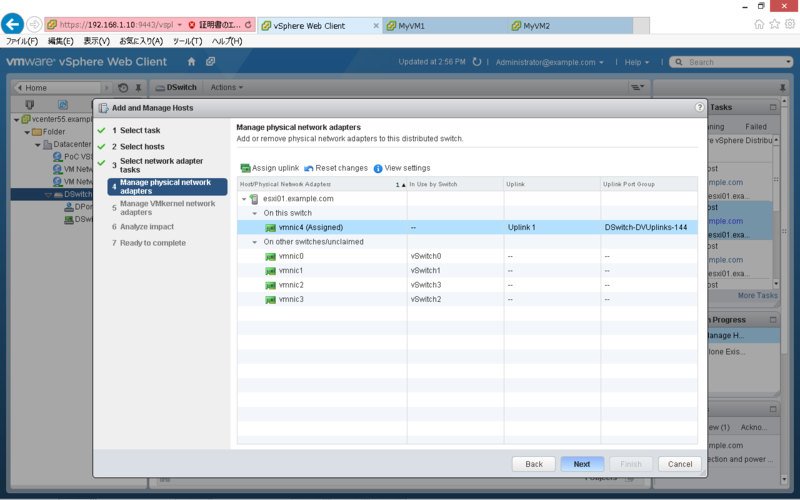The width and height of the screenshot is (800, 500).
Task: Click the Next button in wizard
Action: point(582,464)
